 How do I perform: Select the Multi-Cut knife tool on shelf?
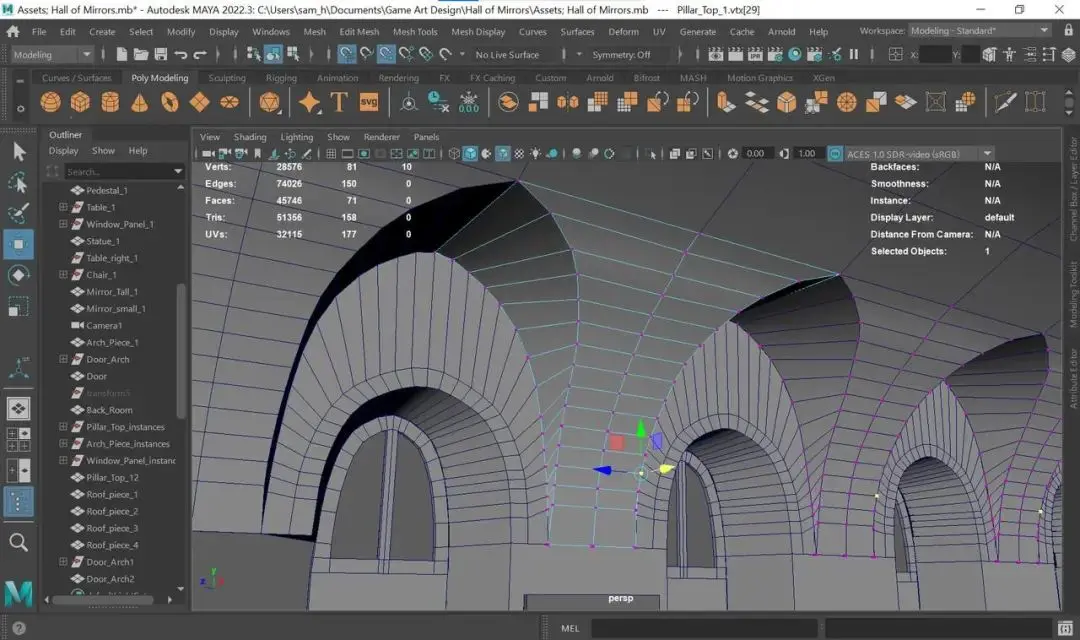tap(1005, 103)
